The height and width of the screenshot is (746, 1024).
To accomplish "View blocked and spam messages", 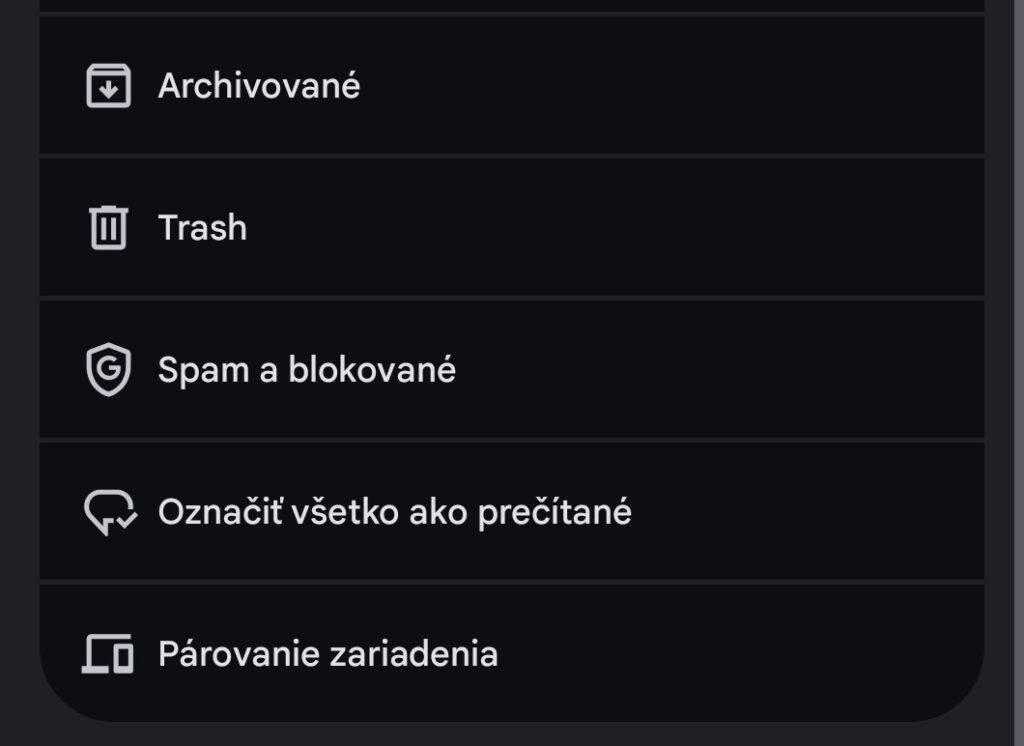I will pos(306,368).
